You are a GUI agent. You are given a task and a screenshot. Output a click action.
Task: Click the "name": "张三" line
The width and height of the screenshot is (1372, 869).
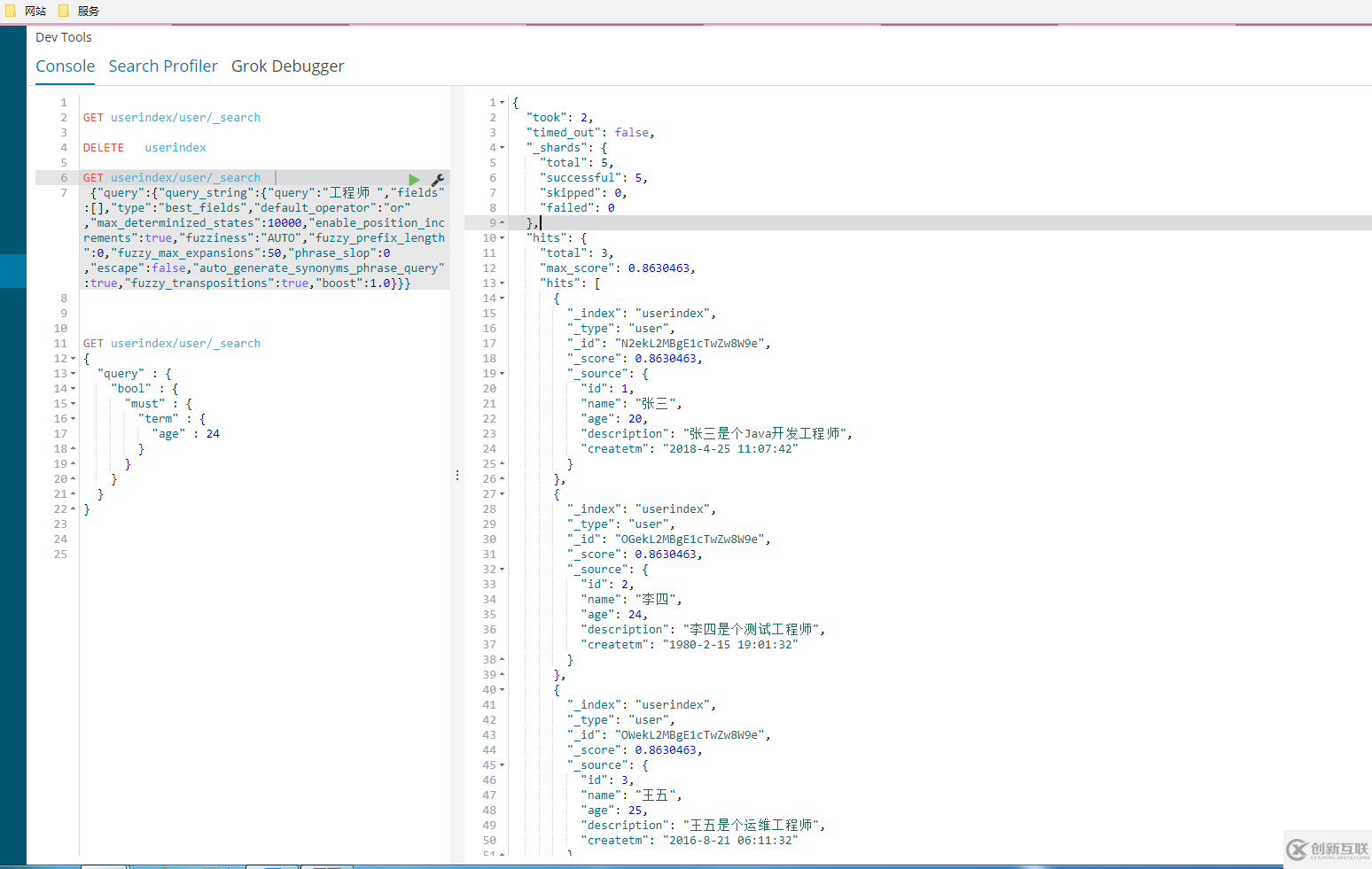pos(631,404)
